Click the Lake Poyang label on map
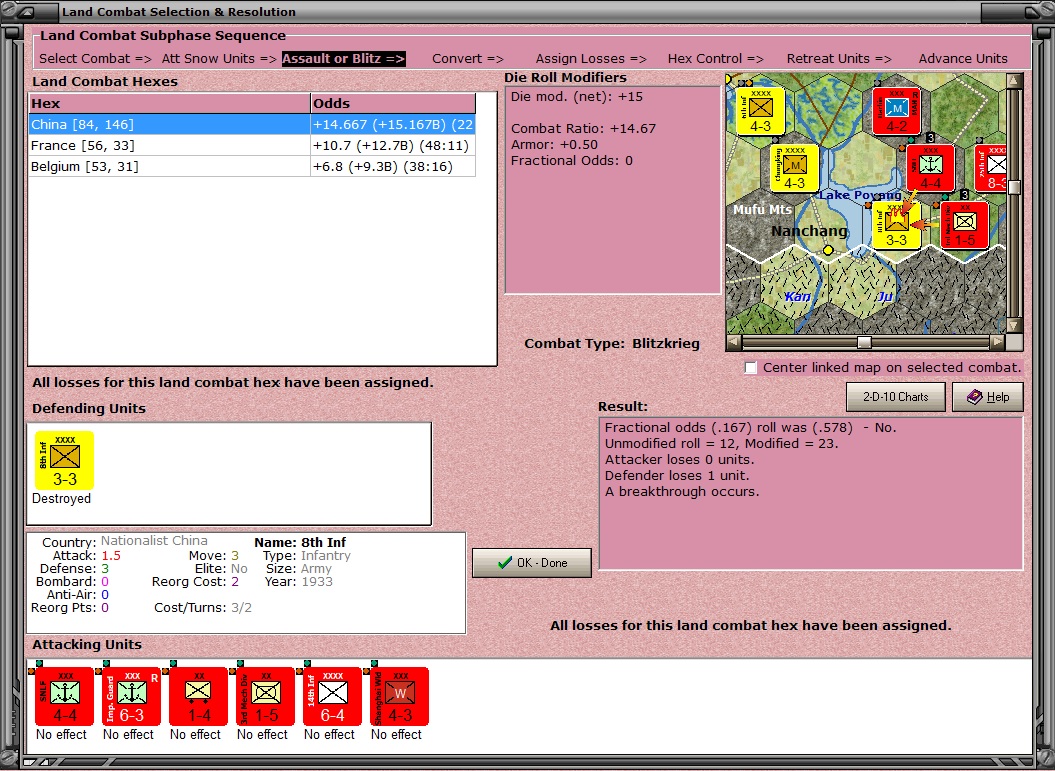 [859, 195]
